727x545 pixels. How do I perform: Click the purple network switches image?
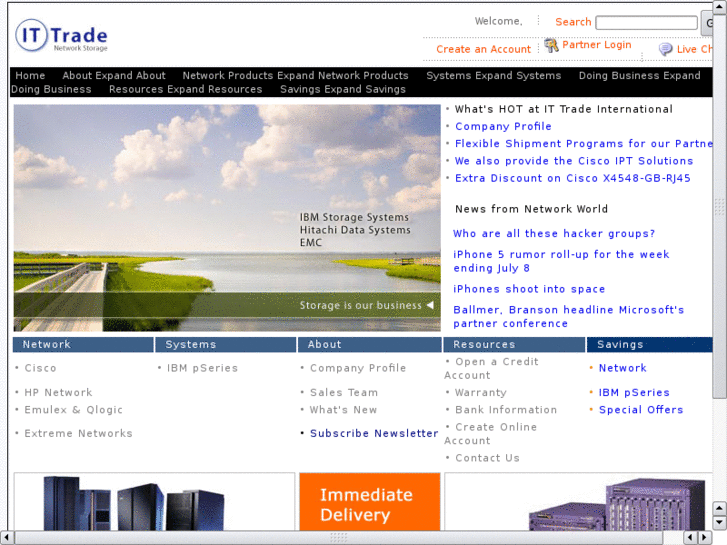(x=617, y=505)
